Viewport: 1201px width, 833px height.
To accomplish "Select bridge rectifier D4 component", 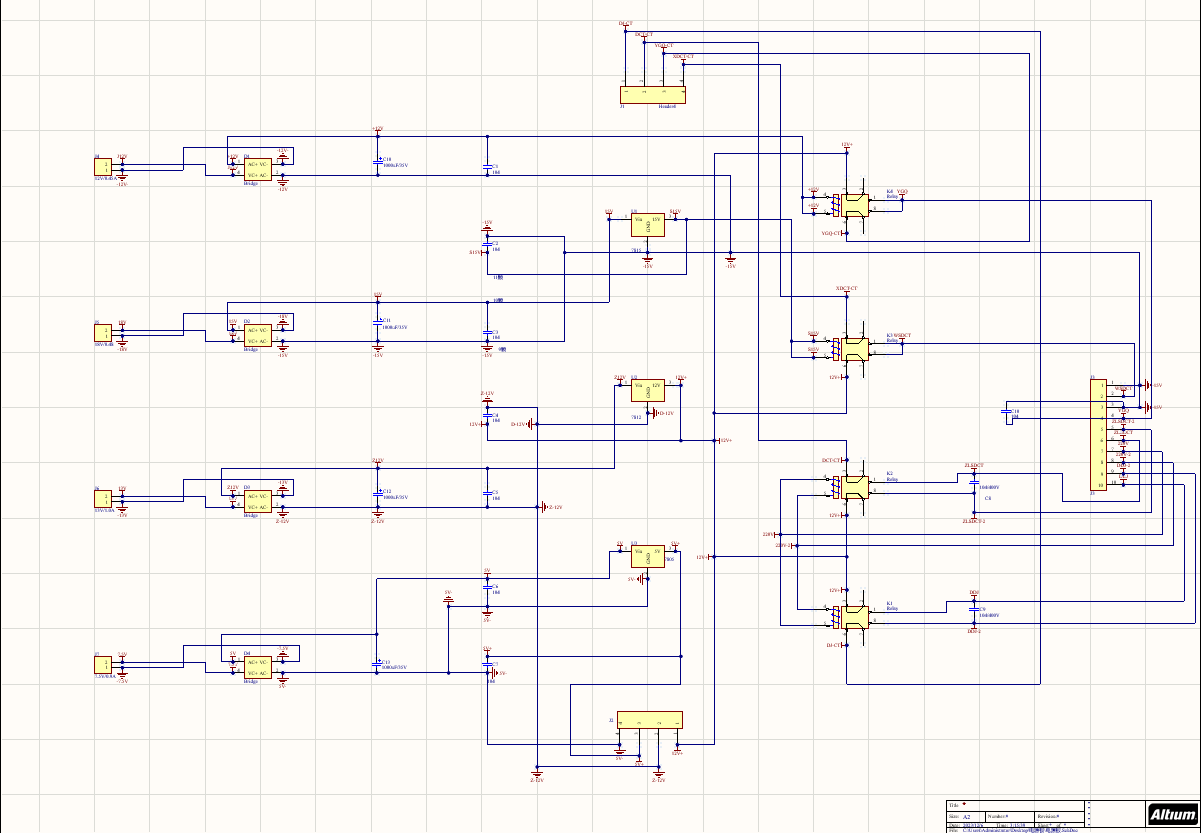I will [257, 668].
